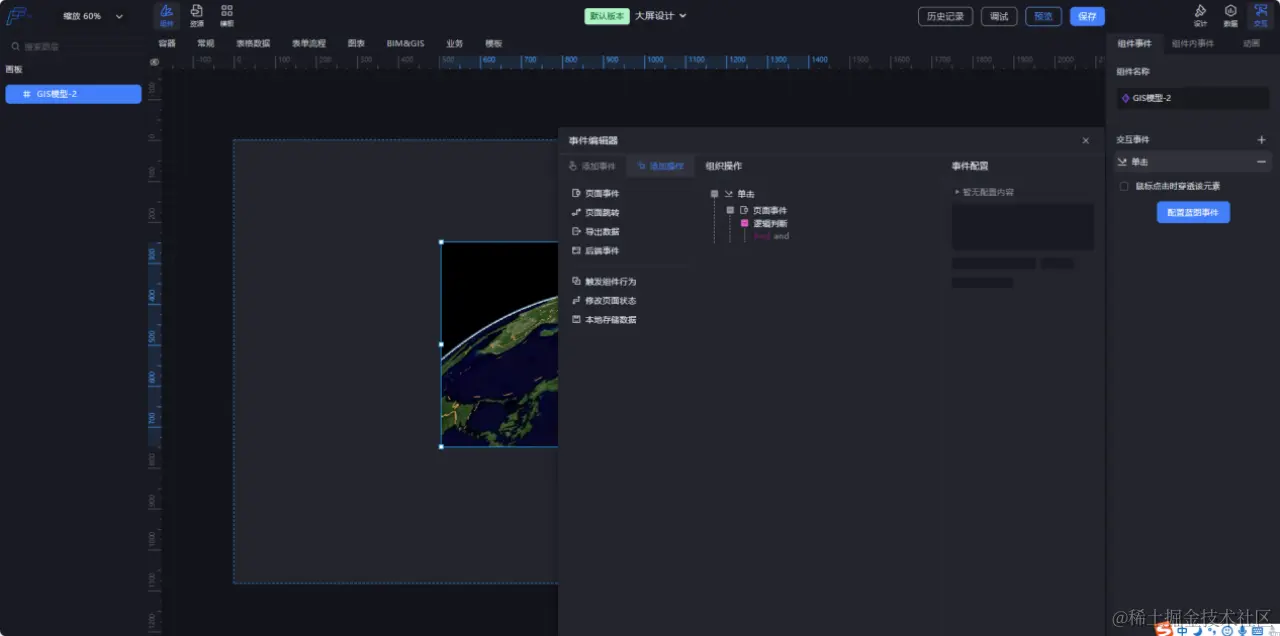Focus the 搜索 layer search field
The image size is (1280, 636).
78,47
